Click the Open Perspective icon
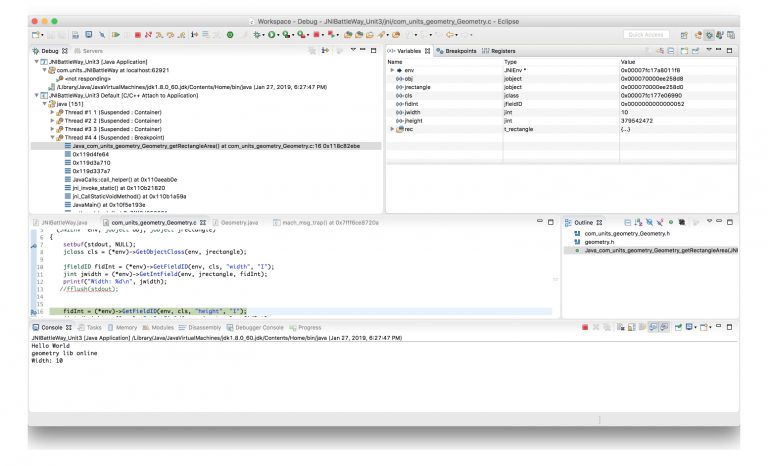The width and height of the screenshot is (768, 466). click(x=684, y=35)
